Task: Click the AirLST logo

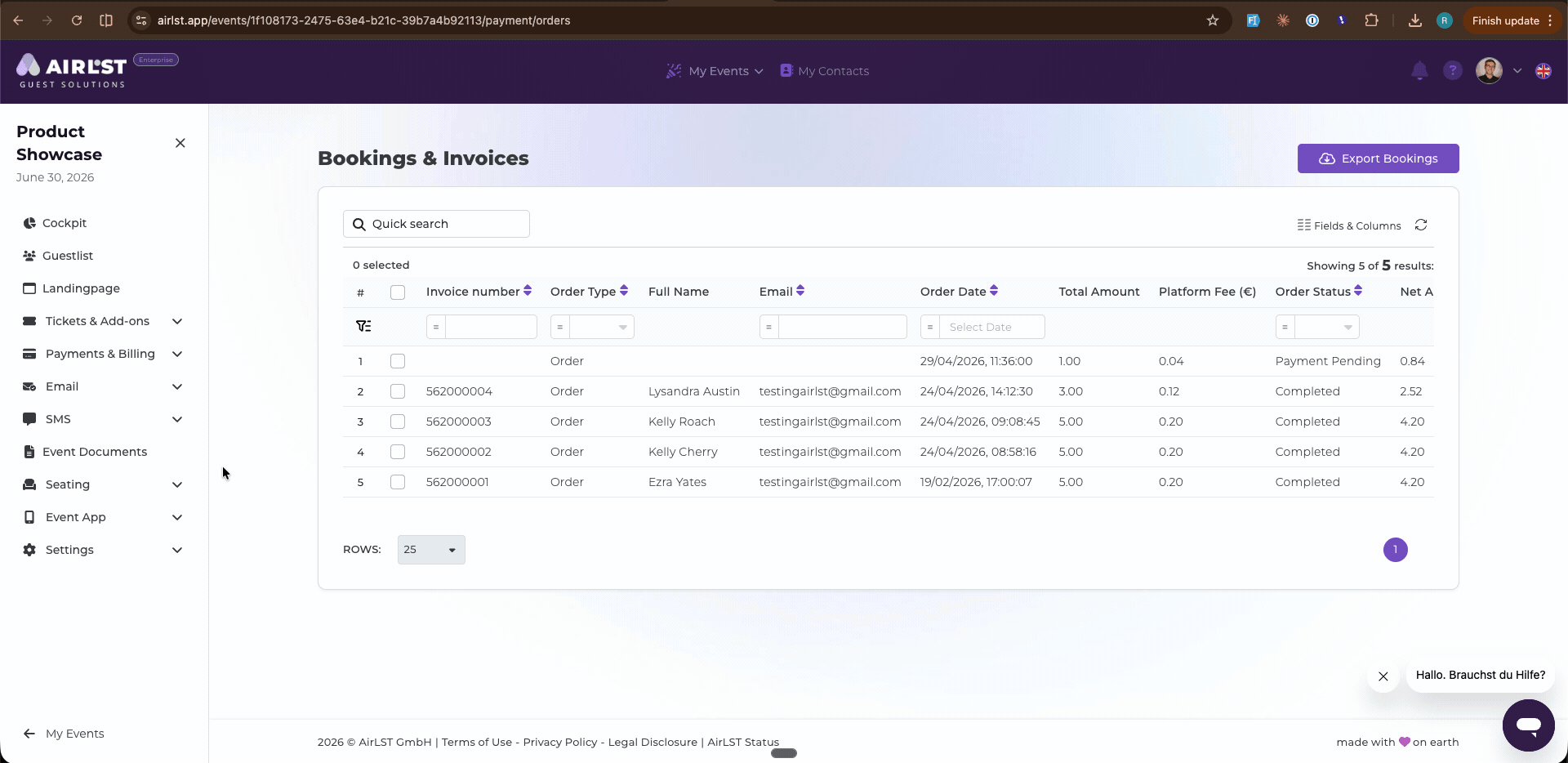Action: (x=72, y=71)
